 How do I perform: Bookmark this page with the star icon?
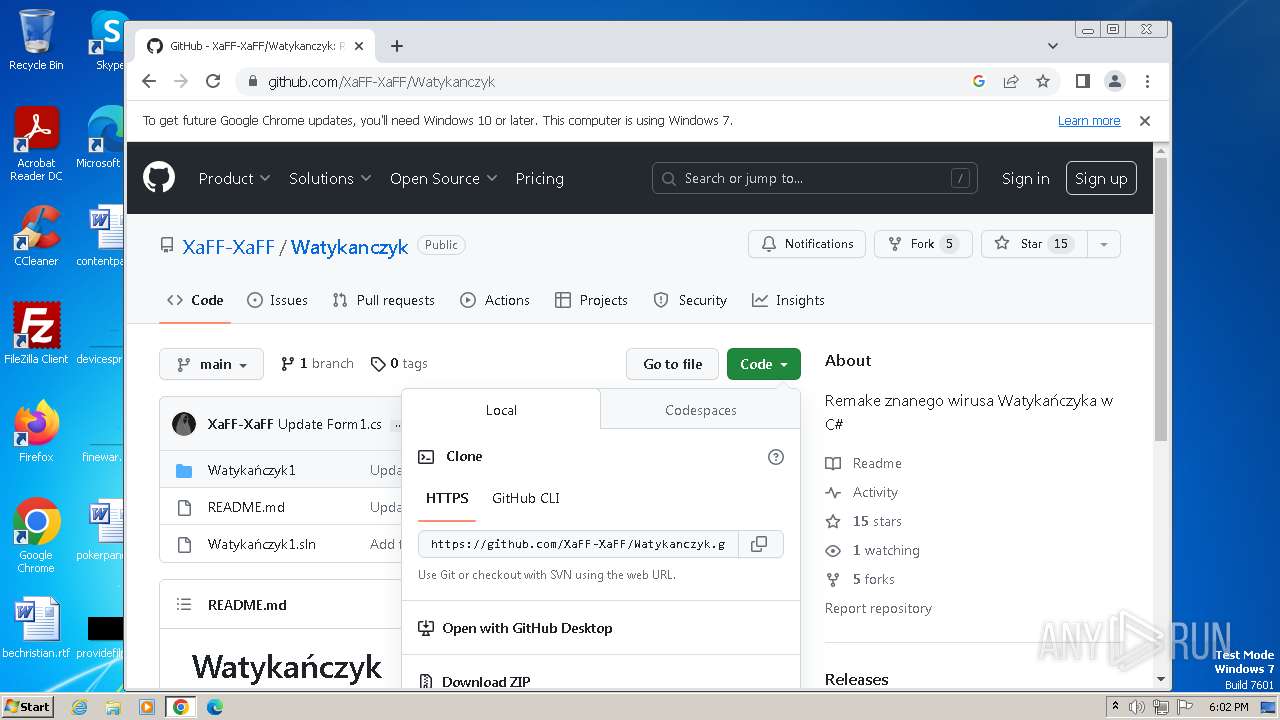click(1043, 82)
